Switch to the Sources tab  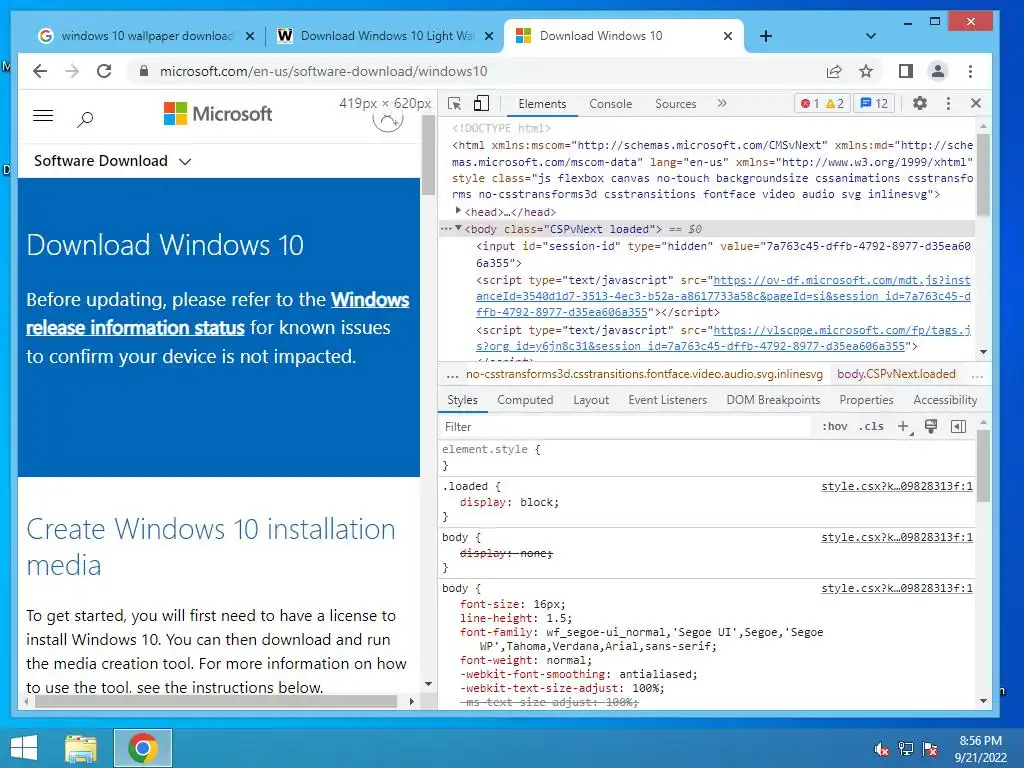click(675, 104)
